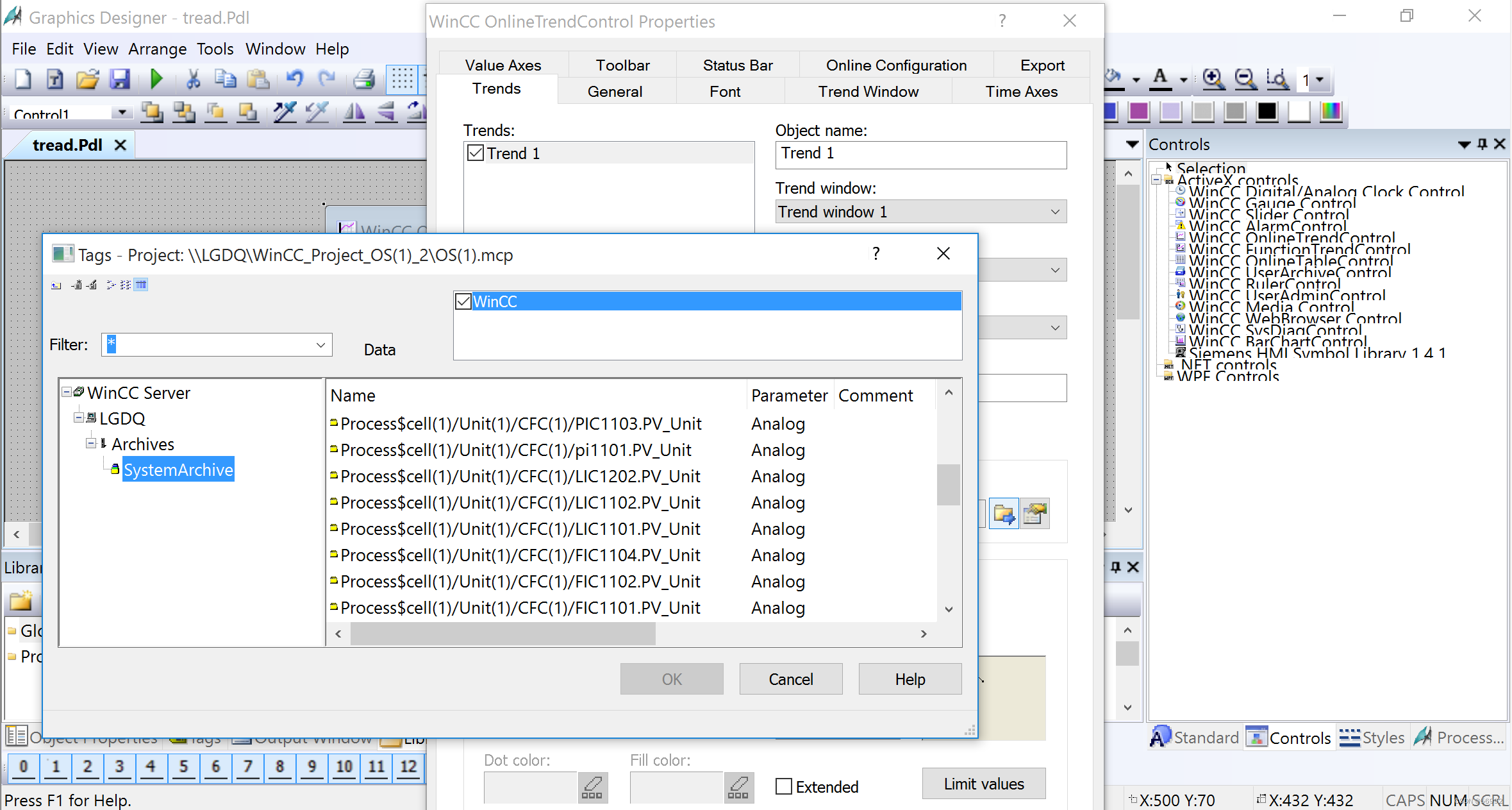The height and width of the screenshot is (810, 1512).
Task: Activate runtime with the green Run icon
Action: (157, 79)
